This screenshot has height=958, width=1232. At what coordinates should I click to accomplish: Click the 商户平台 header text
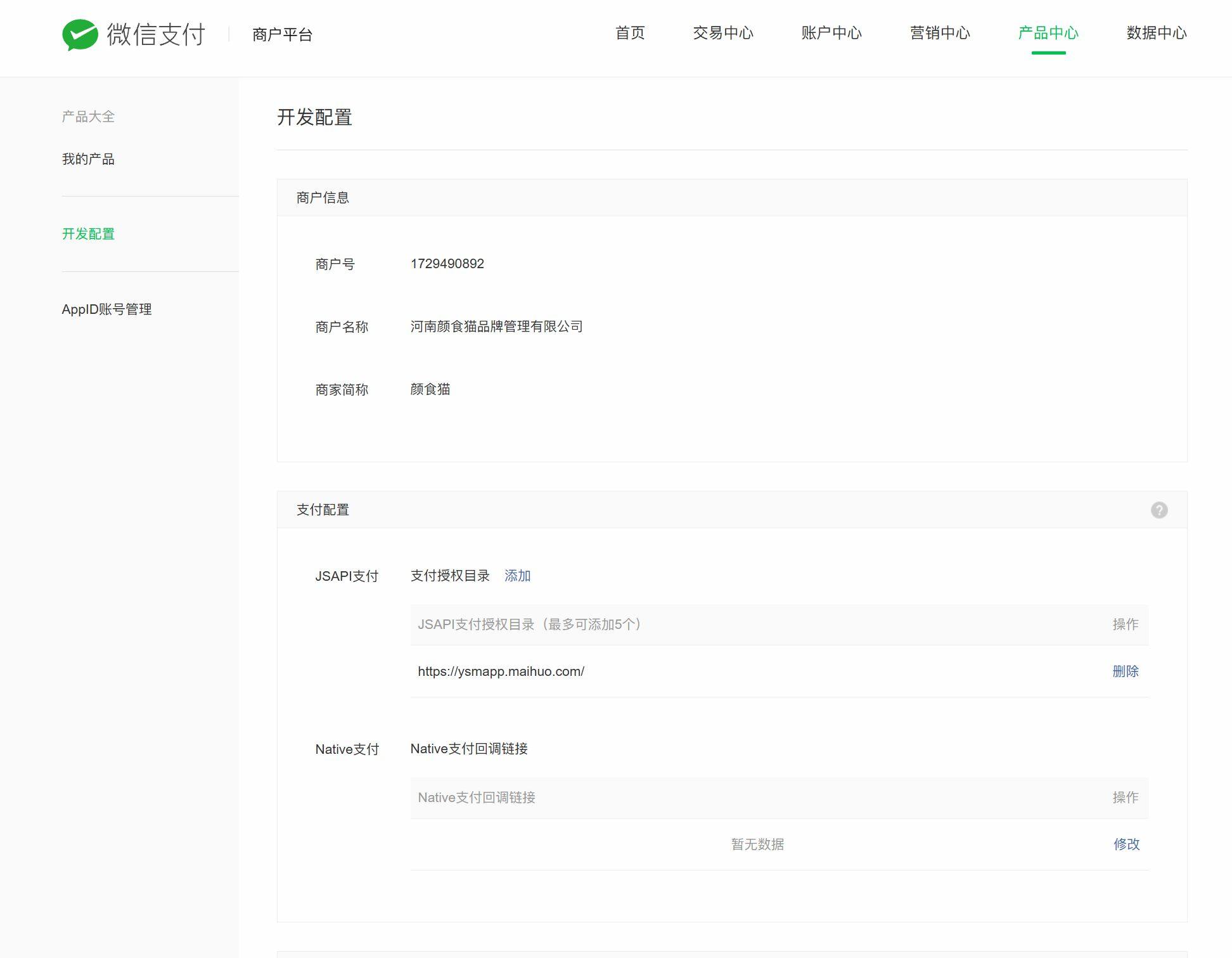point(282,35)
